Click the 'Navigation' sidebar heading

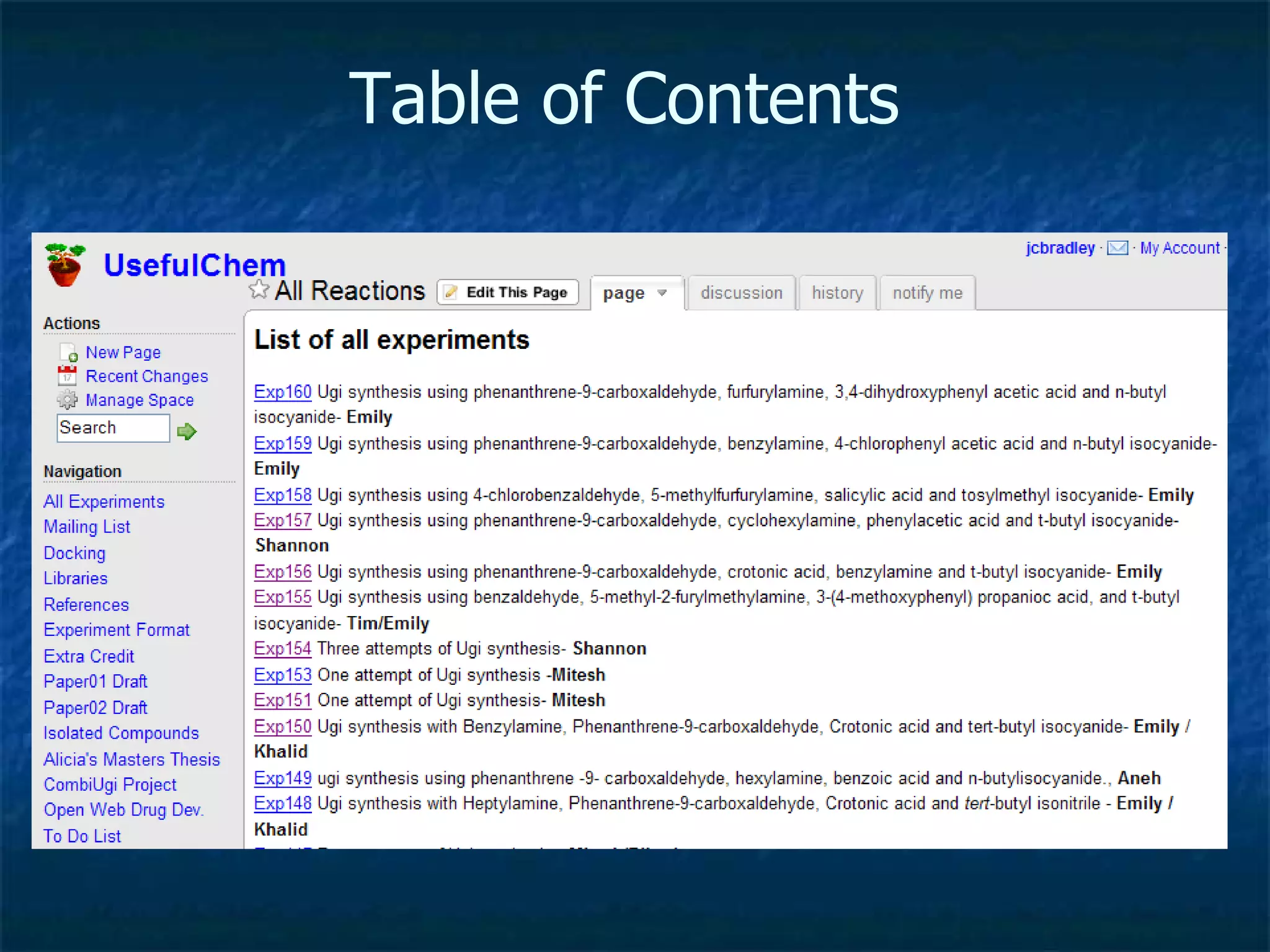[x=82, y=471]
